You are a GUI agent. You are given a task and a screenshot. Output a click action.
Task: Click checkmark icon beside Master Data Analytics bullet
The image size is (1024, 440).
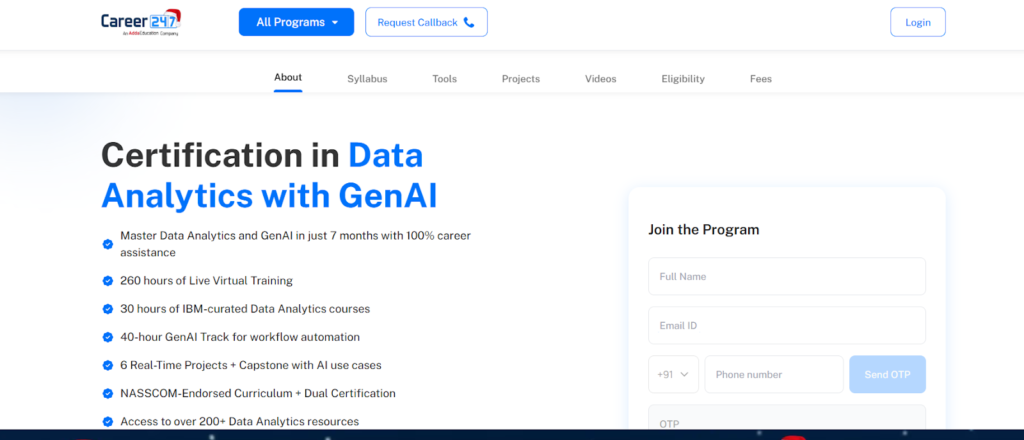click(x=108, y=243)
